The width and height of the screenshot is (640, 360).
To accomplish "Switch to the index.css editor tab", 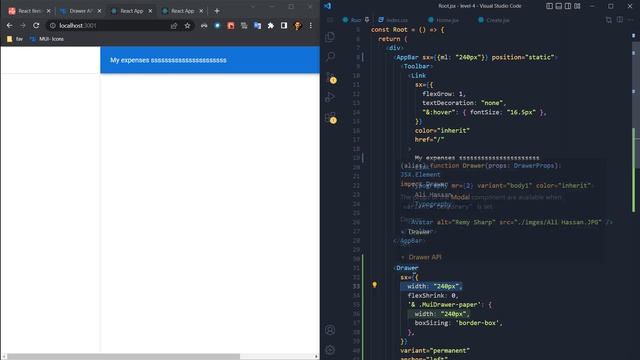I will [393, 20].
